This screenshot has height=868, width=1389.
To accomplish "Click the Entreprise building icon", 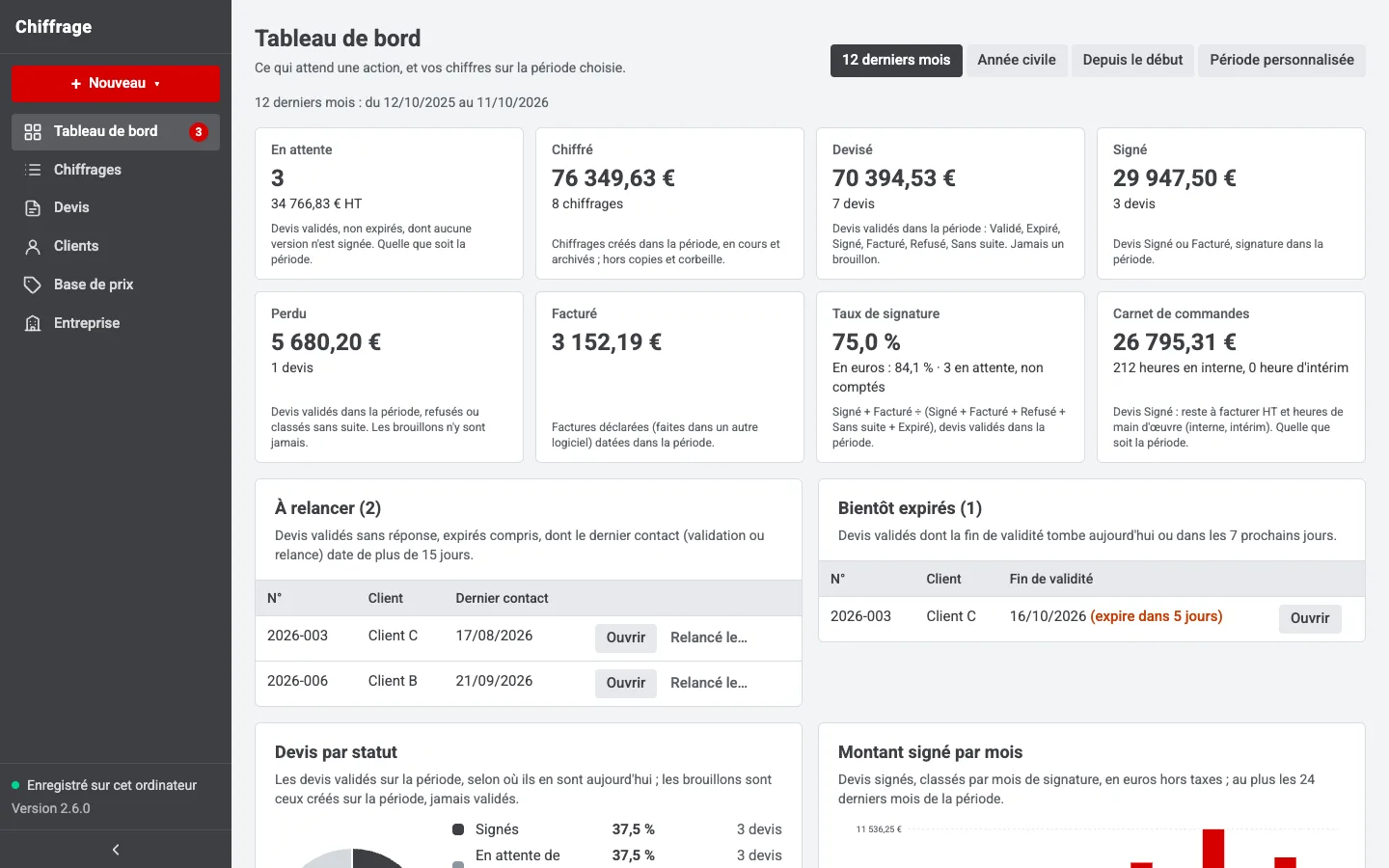I will click(x=33, y=324).
